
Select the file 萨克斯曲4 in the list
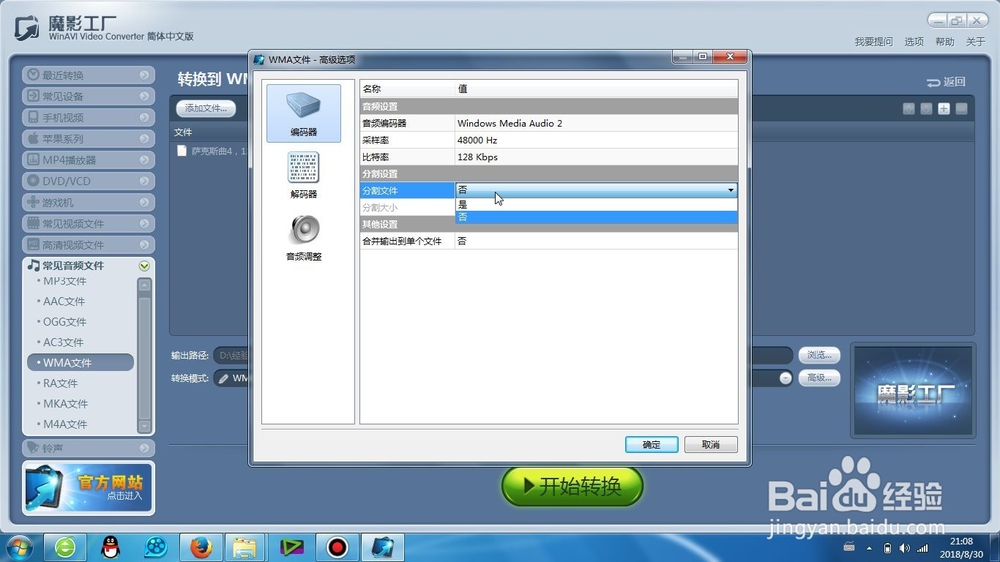212,151
